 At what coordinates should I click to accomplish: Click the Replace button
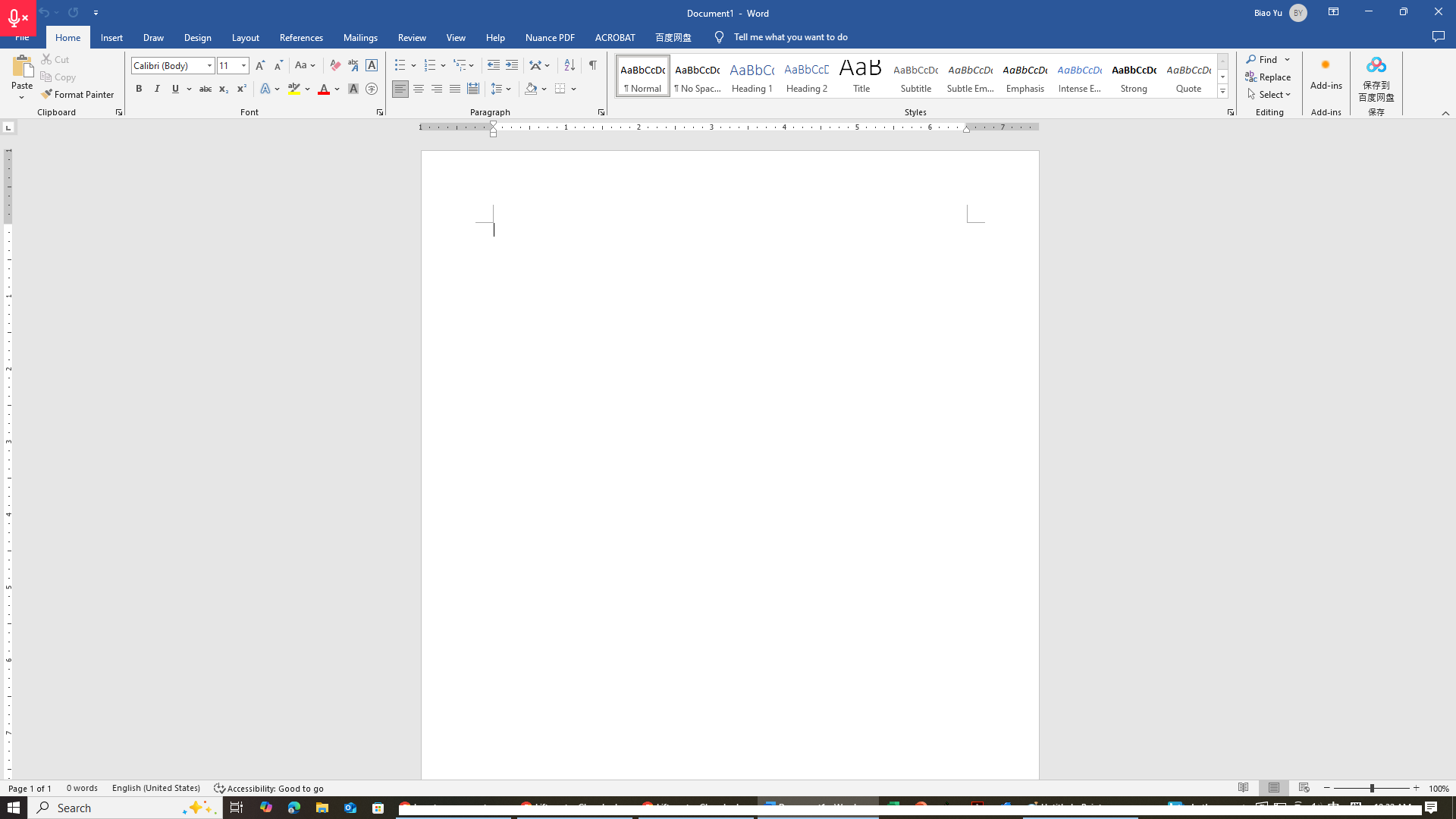pyautogui.click(x=1268, y=77)
